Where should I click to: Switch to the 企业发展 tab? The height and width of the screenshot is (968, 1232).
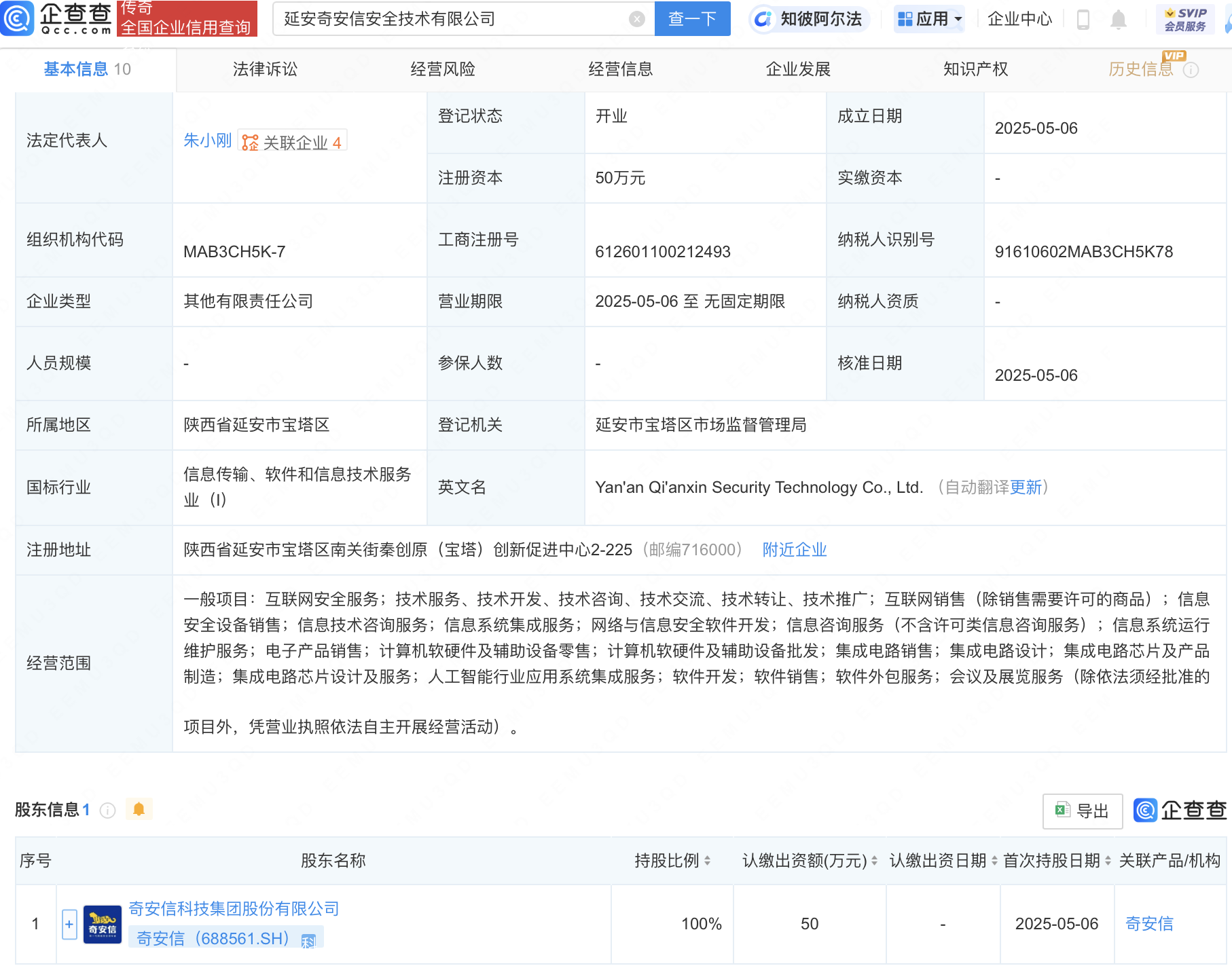point(798,69)
